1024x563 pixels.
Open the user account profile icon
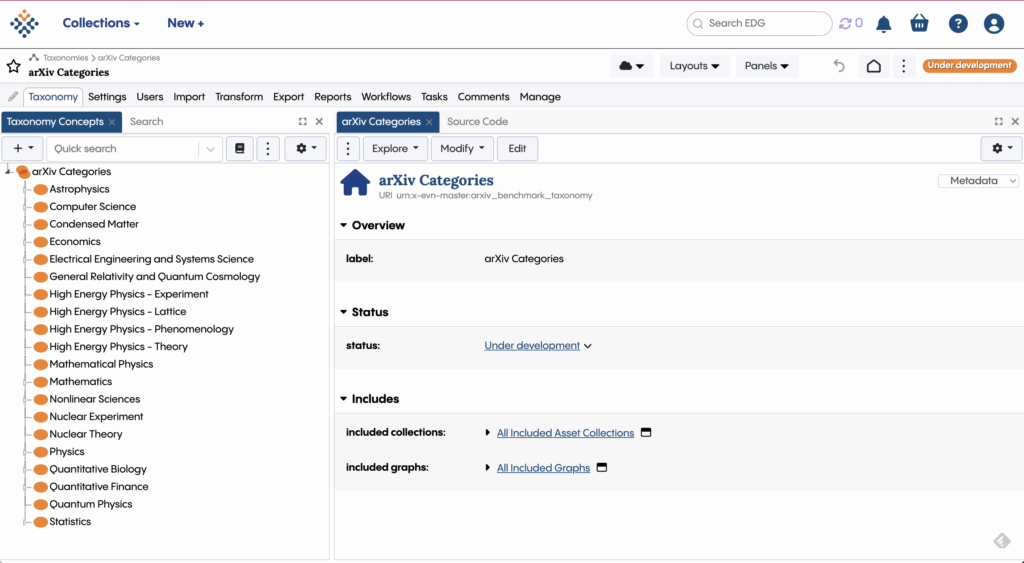coord(993,24)
